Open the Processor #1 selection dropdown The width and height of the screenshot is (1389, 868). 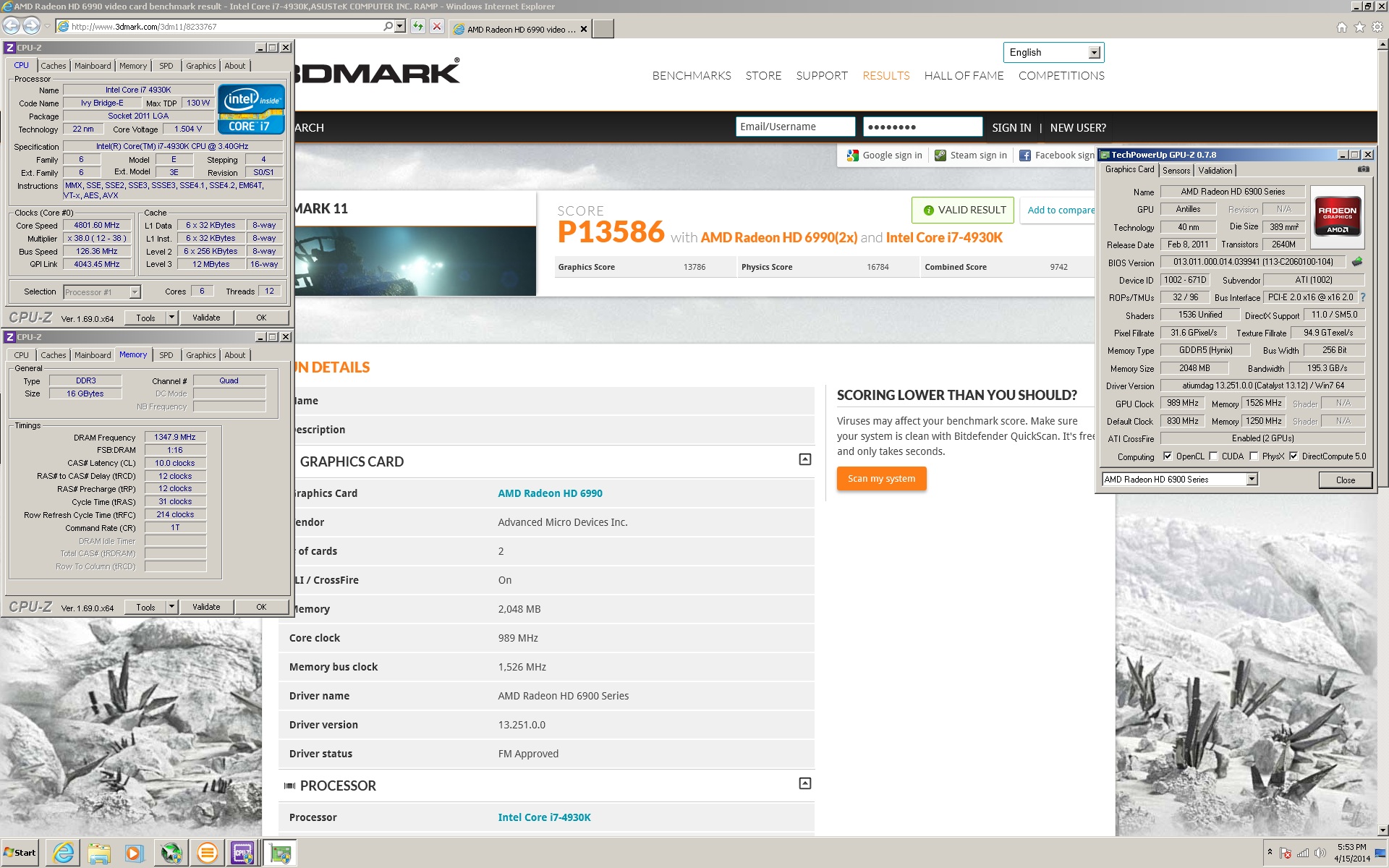[x=135, y=292]
